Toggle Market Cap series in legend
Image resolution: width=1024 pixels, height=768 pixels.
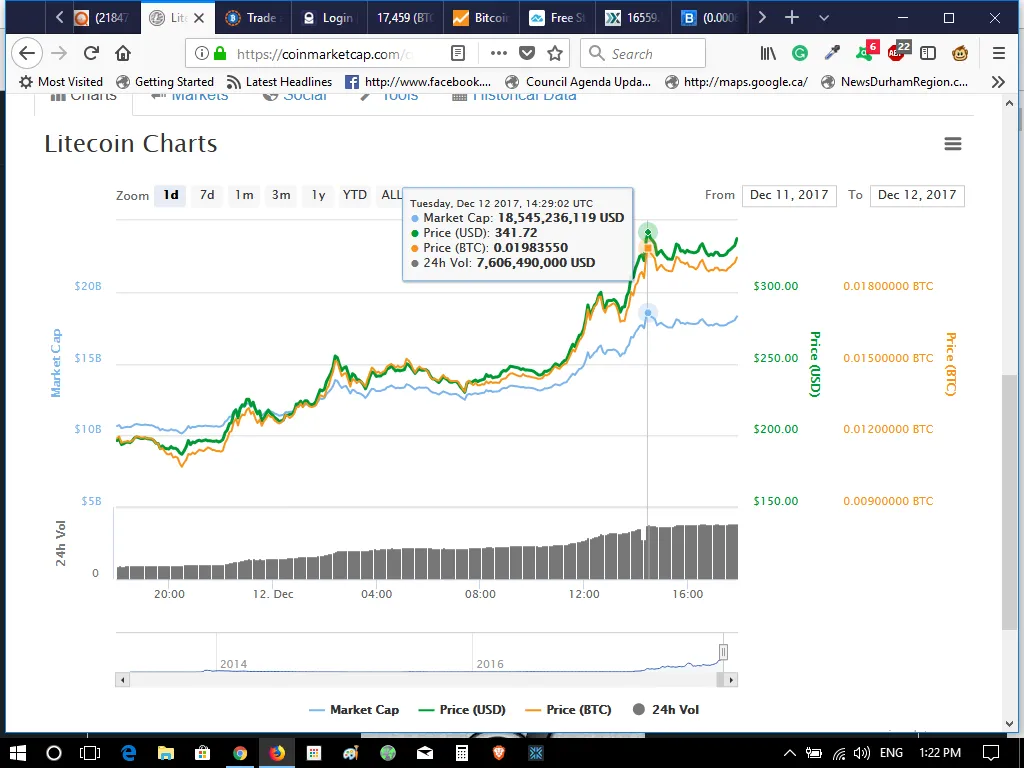[354, 710]
